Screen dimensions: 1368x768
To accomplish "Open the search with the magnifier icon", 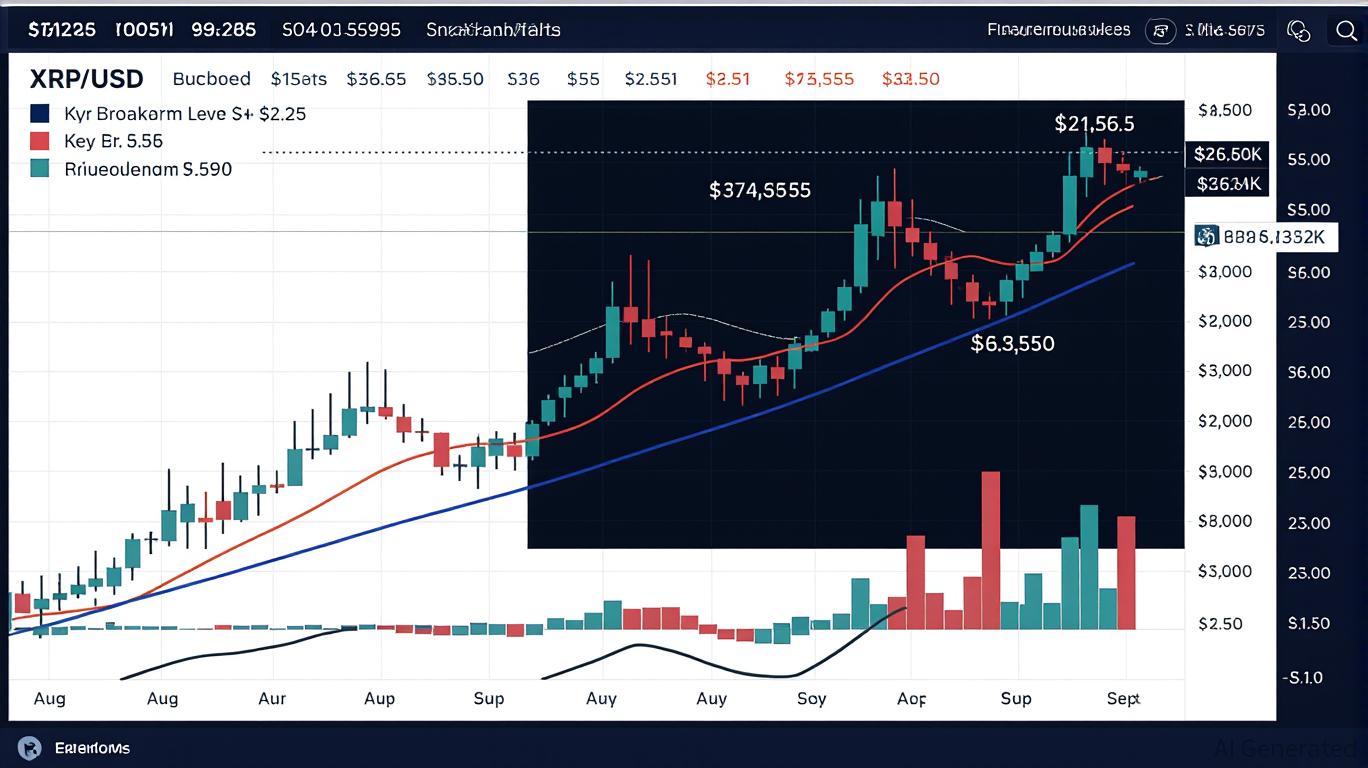I will (1347, 30).
